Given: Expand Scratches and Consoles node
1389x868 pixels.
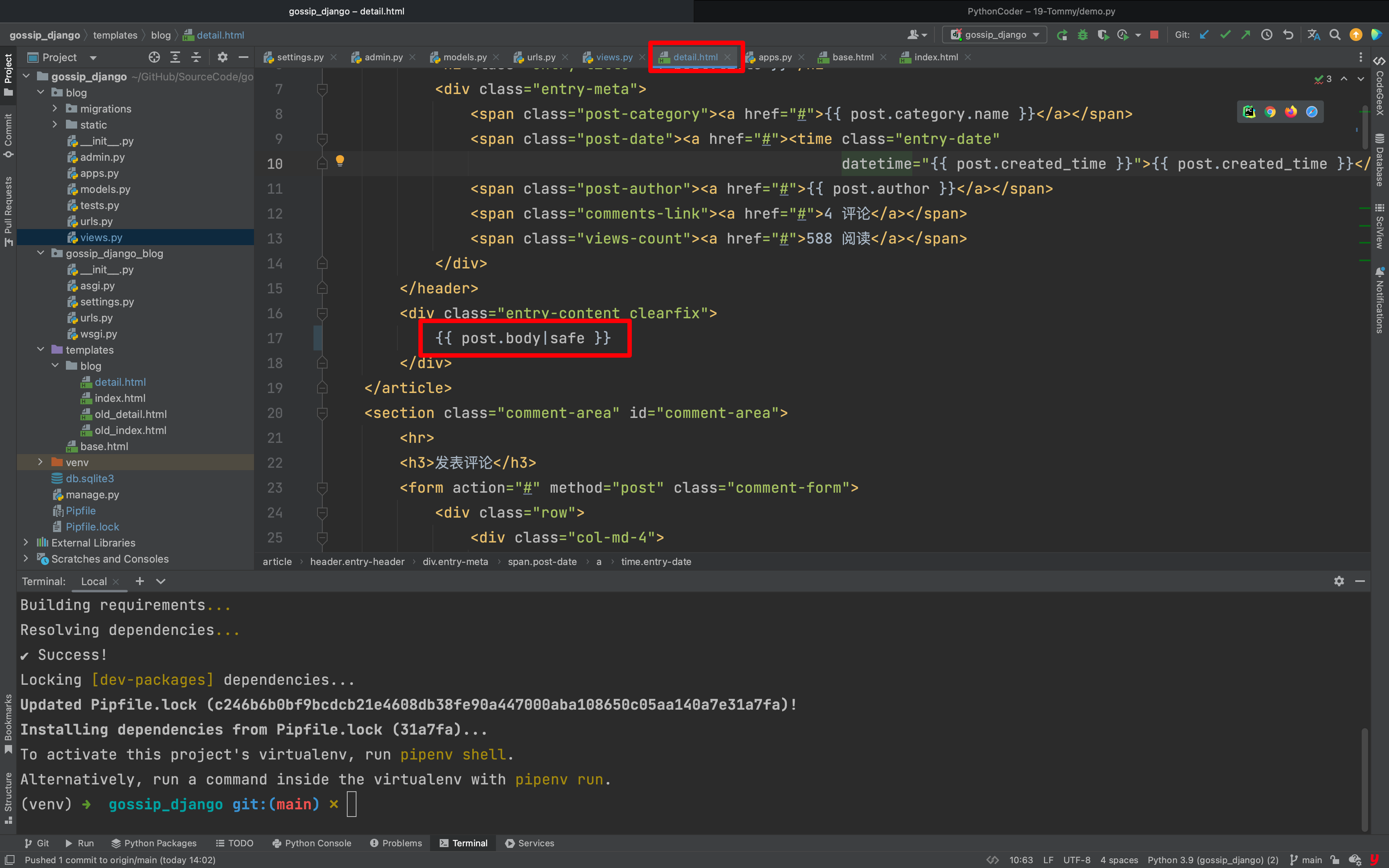Looking at the screenshot, I should [26, 559].
